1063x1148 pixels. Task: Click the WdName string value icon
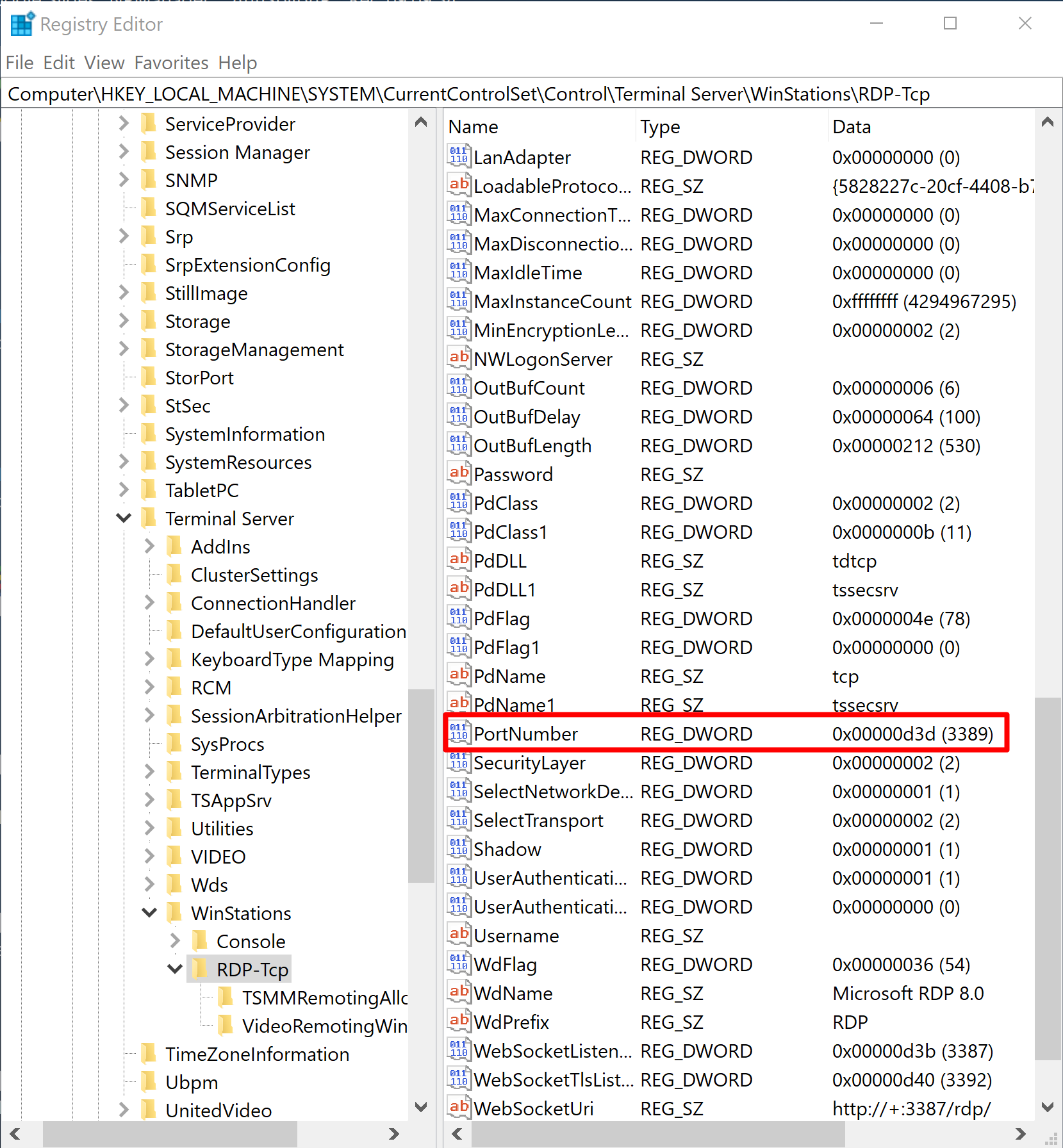[459, 992]
